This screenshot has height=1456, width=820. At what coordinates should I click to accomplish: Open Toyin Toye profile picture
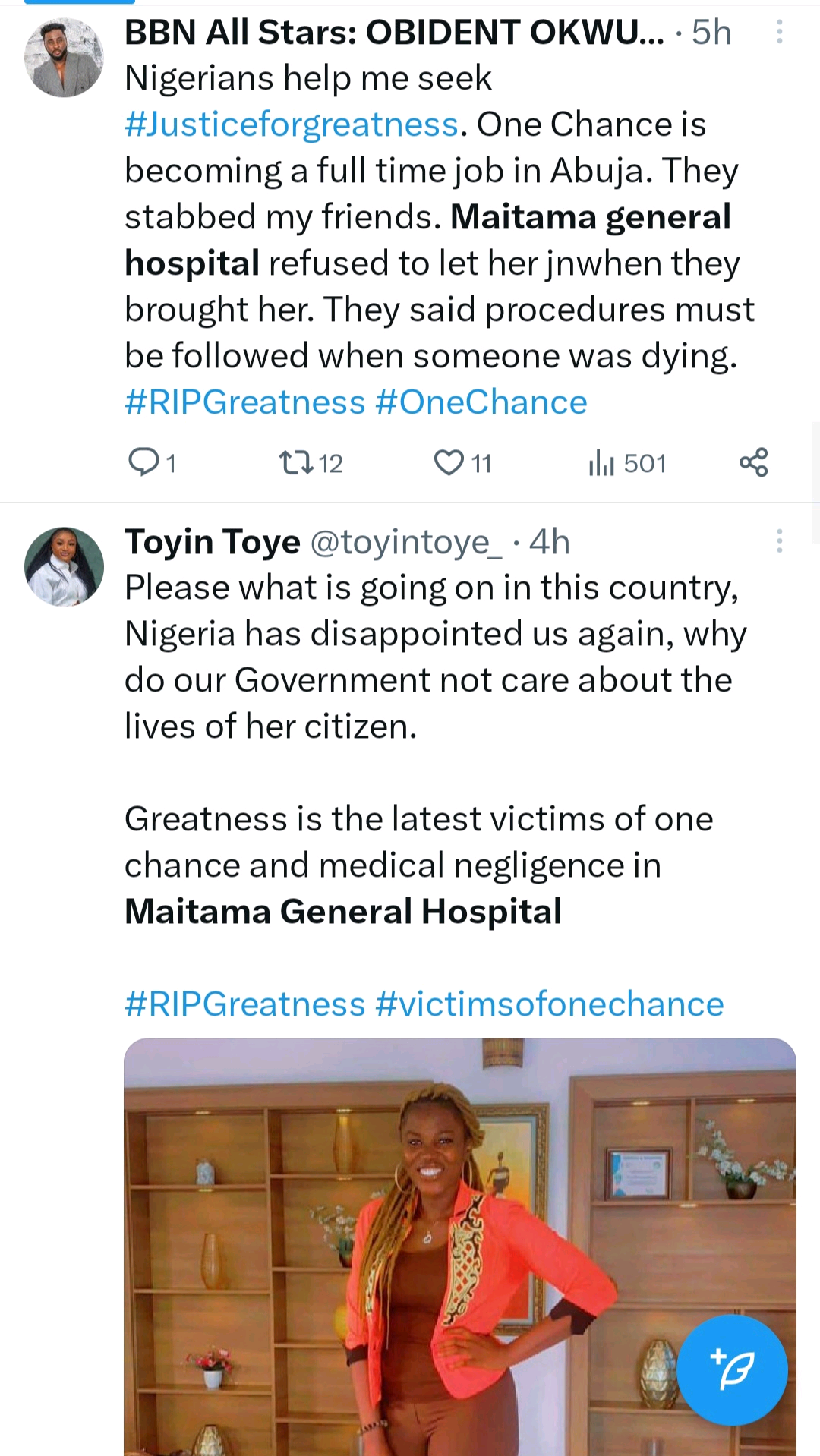[64, 566]
